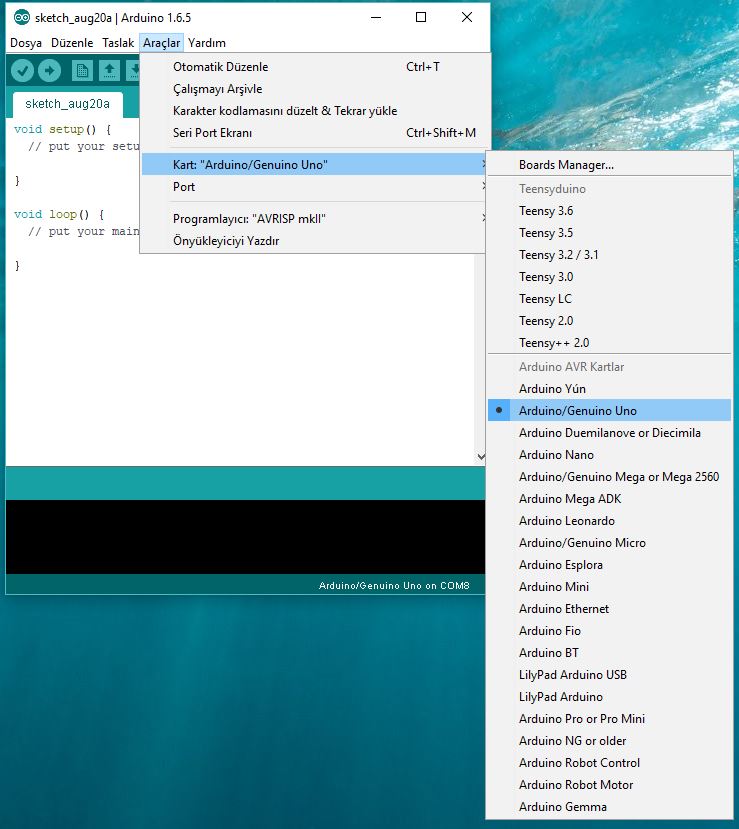
Task: Open the Yardım menu
Action: click(207, 43)
